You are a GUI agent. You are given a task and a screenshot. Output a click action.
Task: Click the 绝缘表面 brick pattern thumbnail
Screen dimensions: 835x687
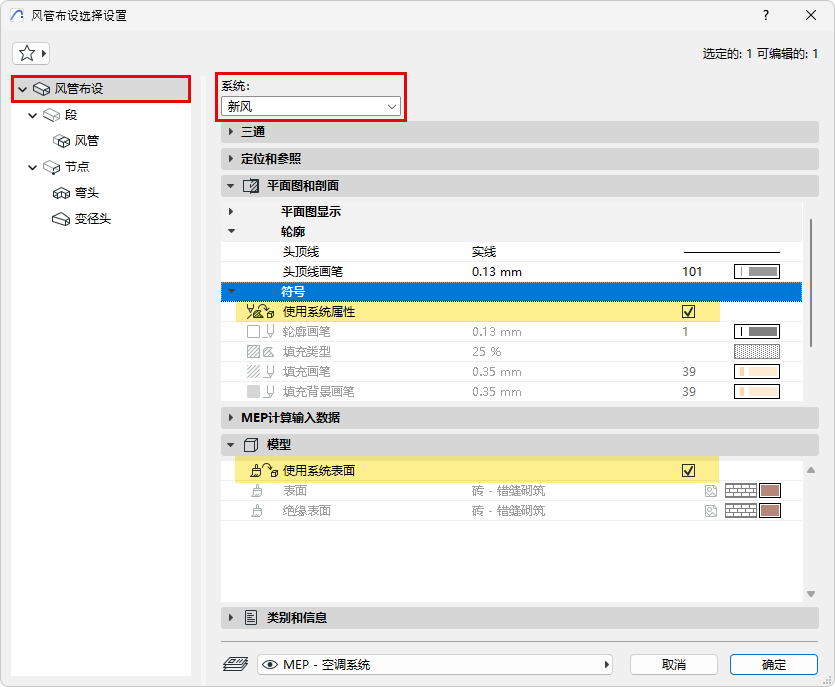[741, 511]
